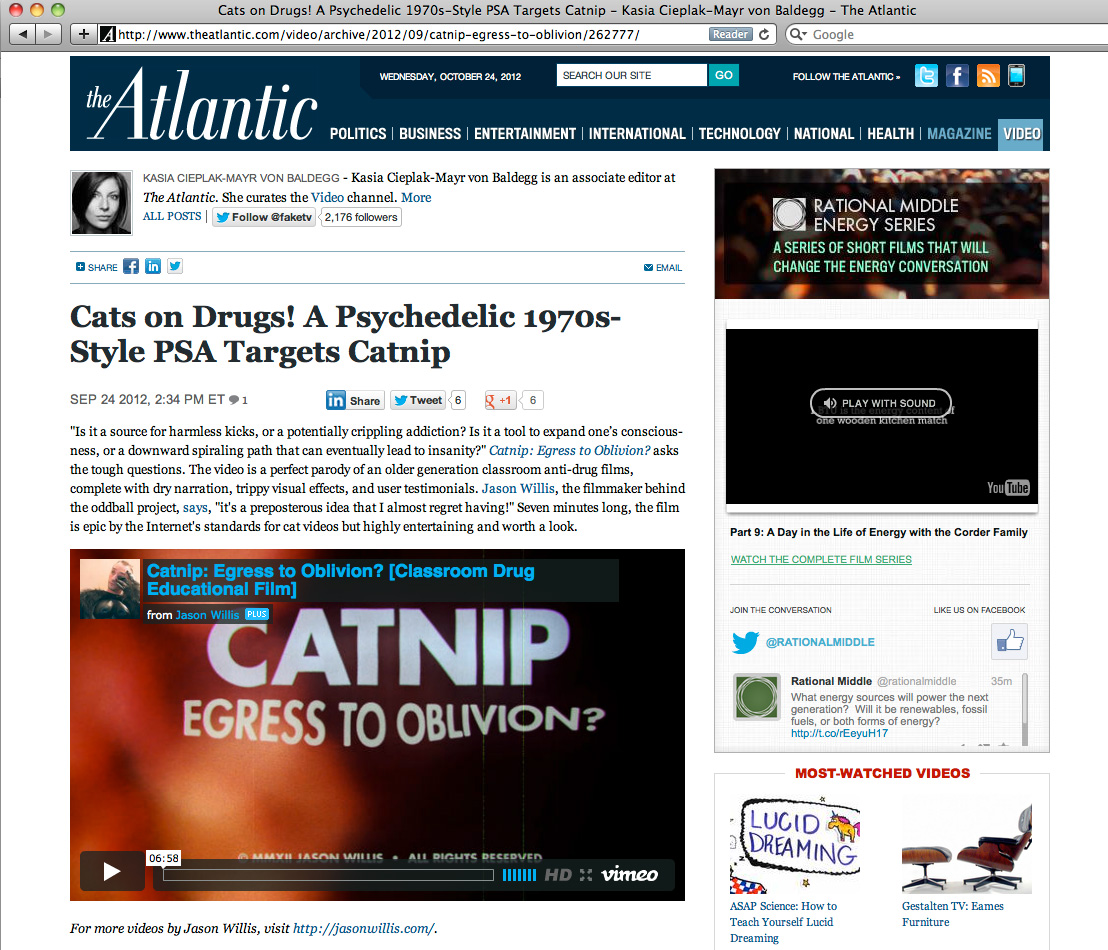This screenshot has width=1108, height=950.
Task: Click the Search Our Site field
Action: (x=632, y=75)
